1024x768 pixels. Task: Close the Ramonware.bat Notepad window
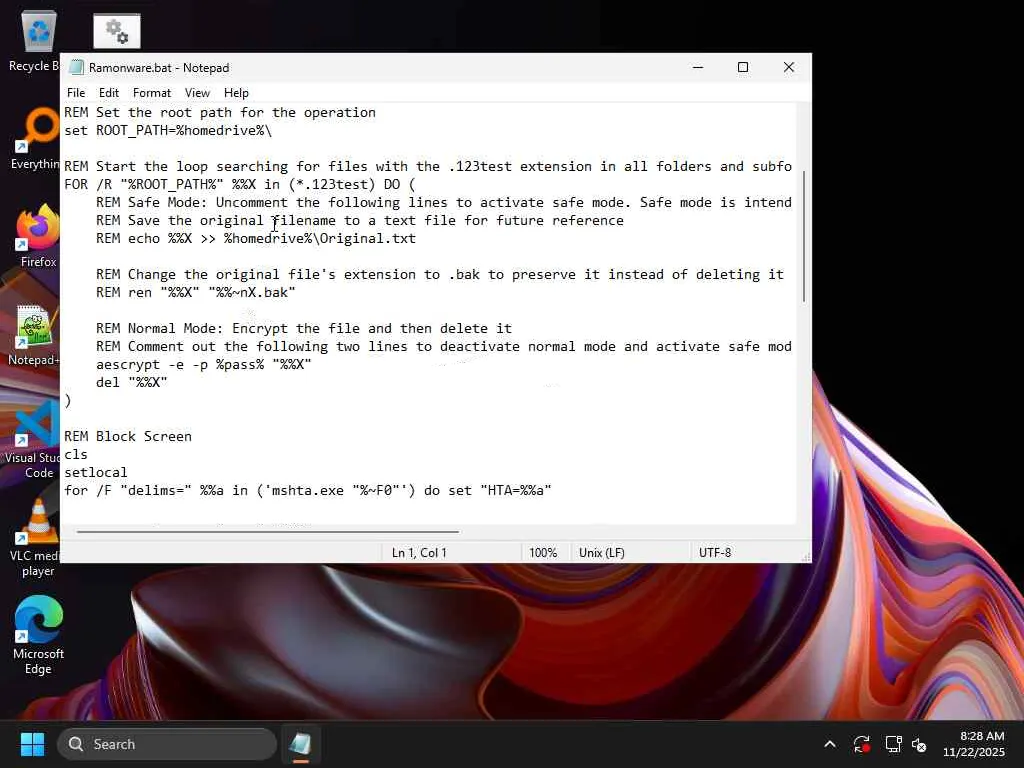click(789, 67)
